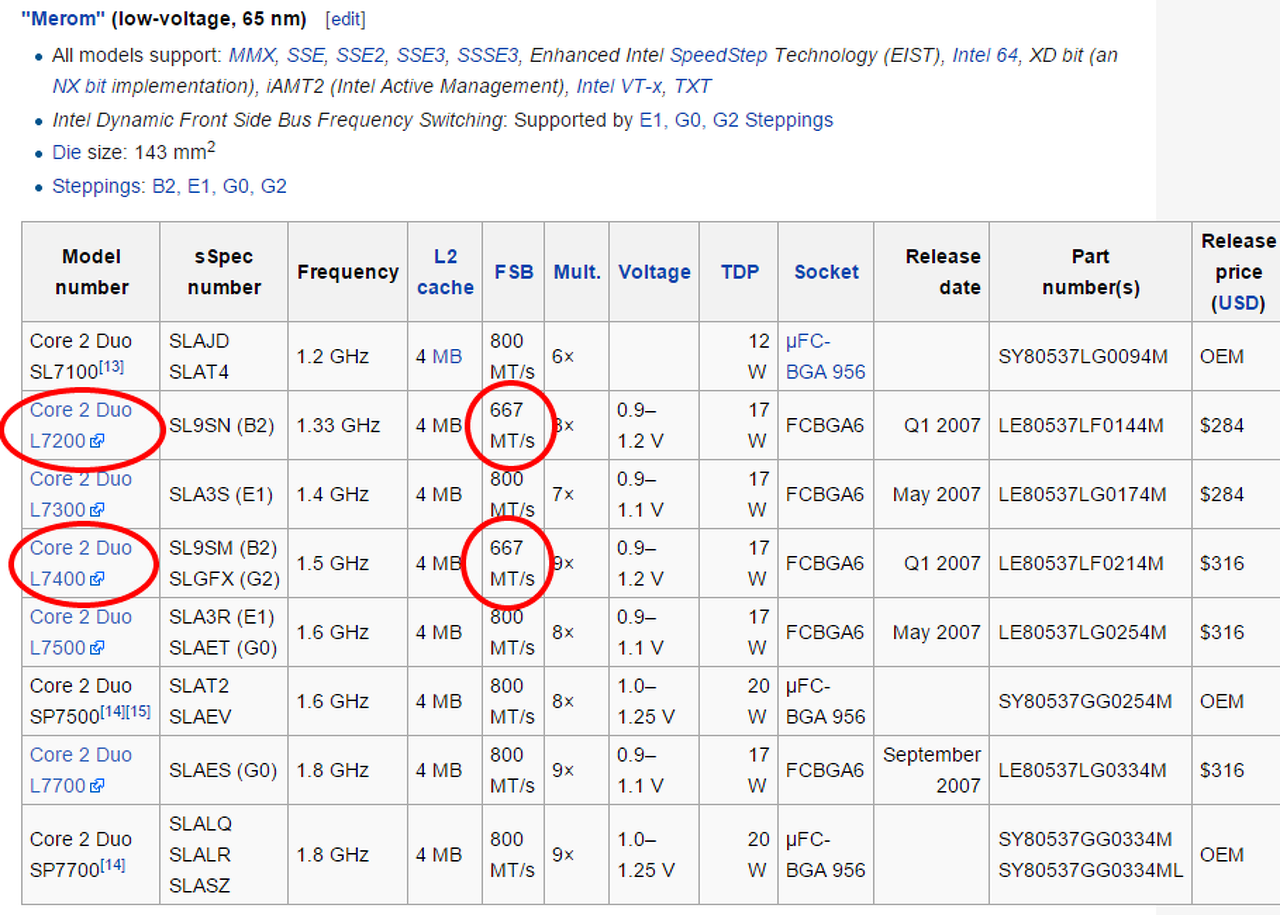Open μFC-BGA 956 link in the SP7700 row
Screen dimensions: 1280x915
(x=826, y=855)
